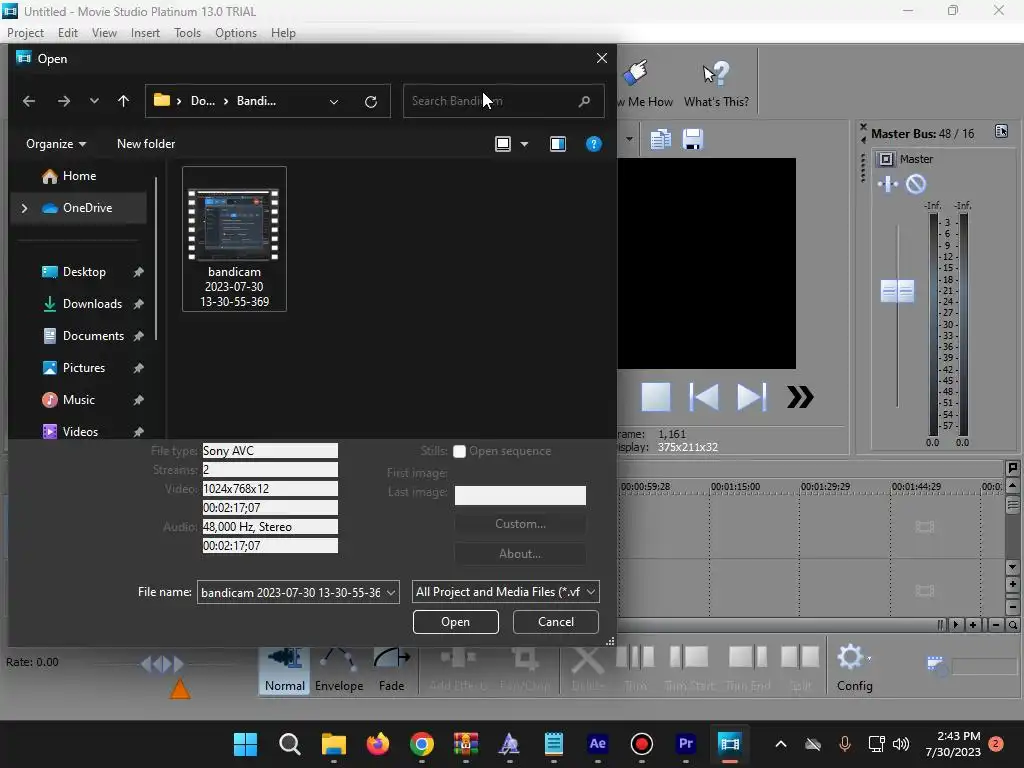Show more transport buttons chevron
The image size is (1024, 768).
pyautogui.click(x=800, y=397)
